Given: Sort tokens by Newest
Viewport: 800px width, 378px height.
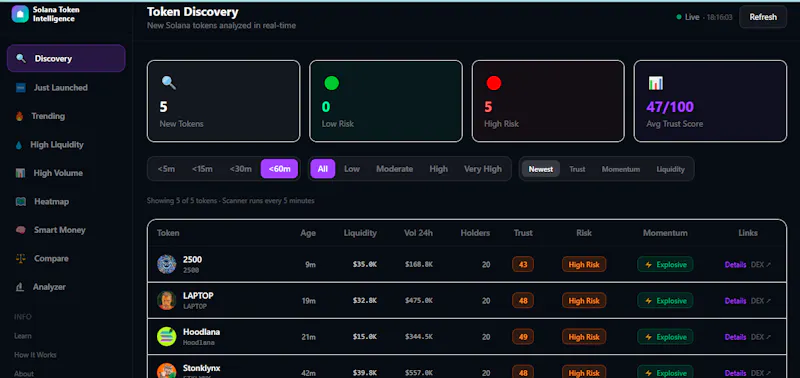Looking at the screenshot, I should [541, 169].
